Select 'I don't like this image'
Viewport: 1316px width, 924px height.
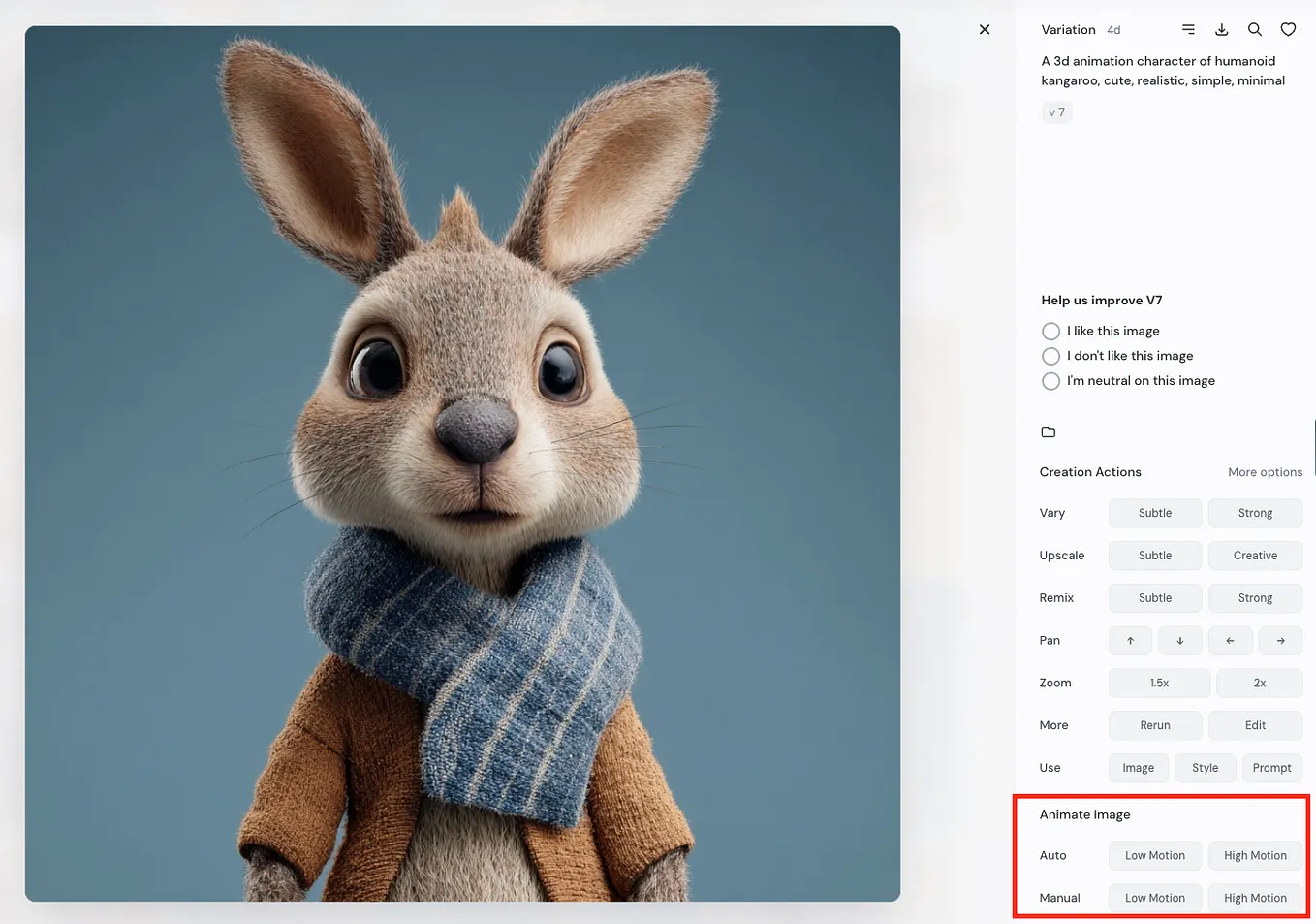coord(1050,356)
